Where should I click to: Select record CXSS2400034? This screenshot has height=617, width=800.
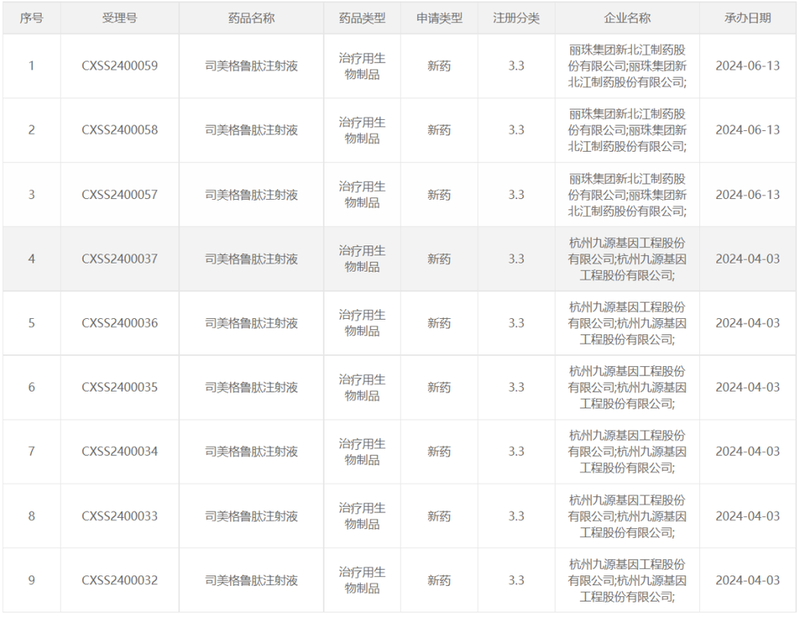pos(120,451)
